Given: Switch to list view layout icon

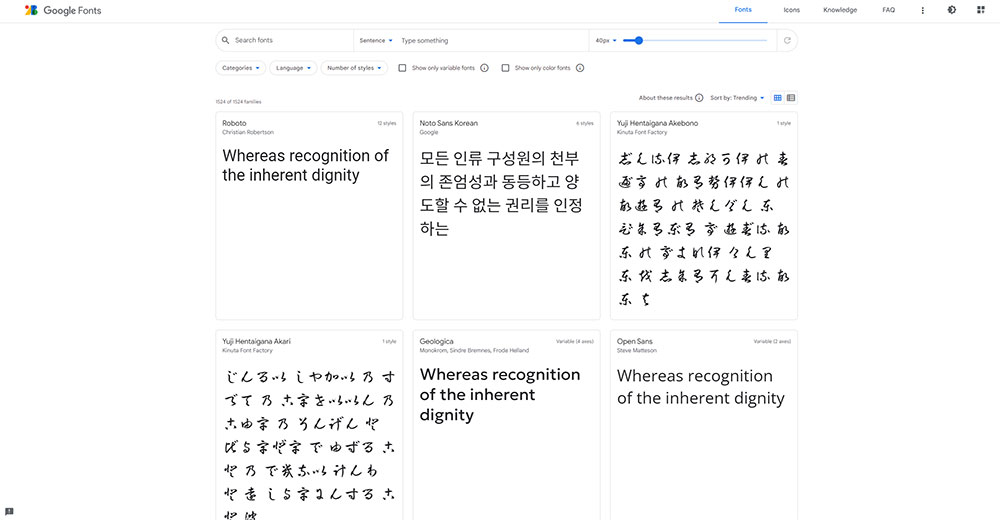Looking at the screenshot, I should coord(791,98).
